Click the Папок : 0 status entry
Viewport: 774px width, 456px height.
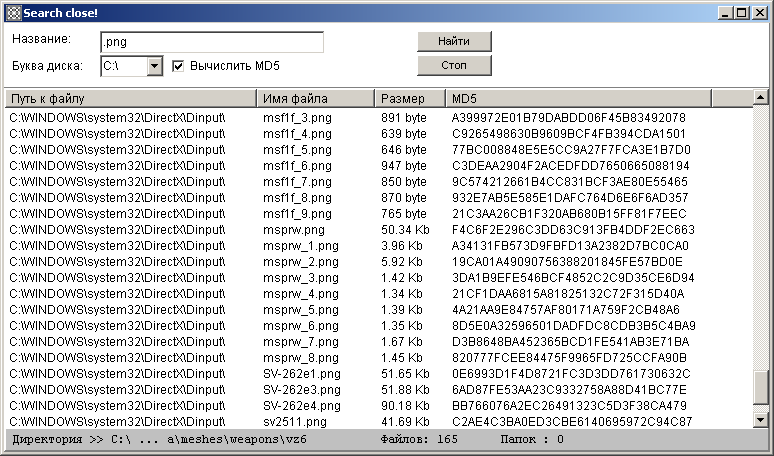pos(532,439)
